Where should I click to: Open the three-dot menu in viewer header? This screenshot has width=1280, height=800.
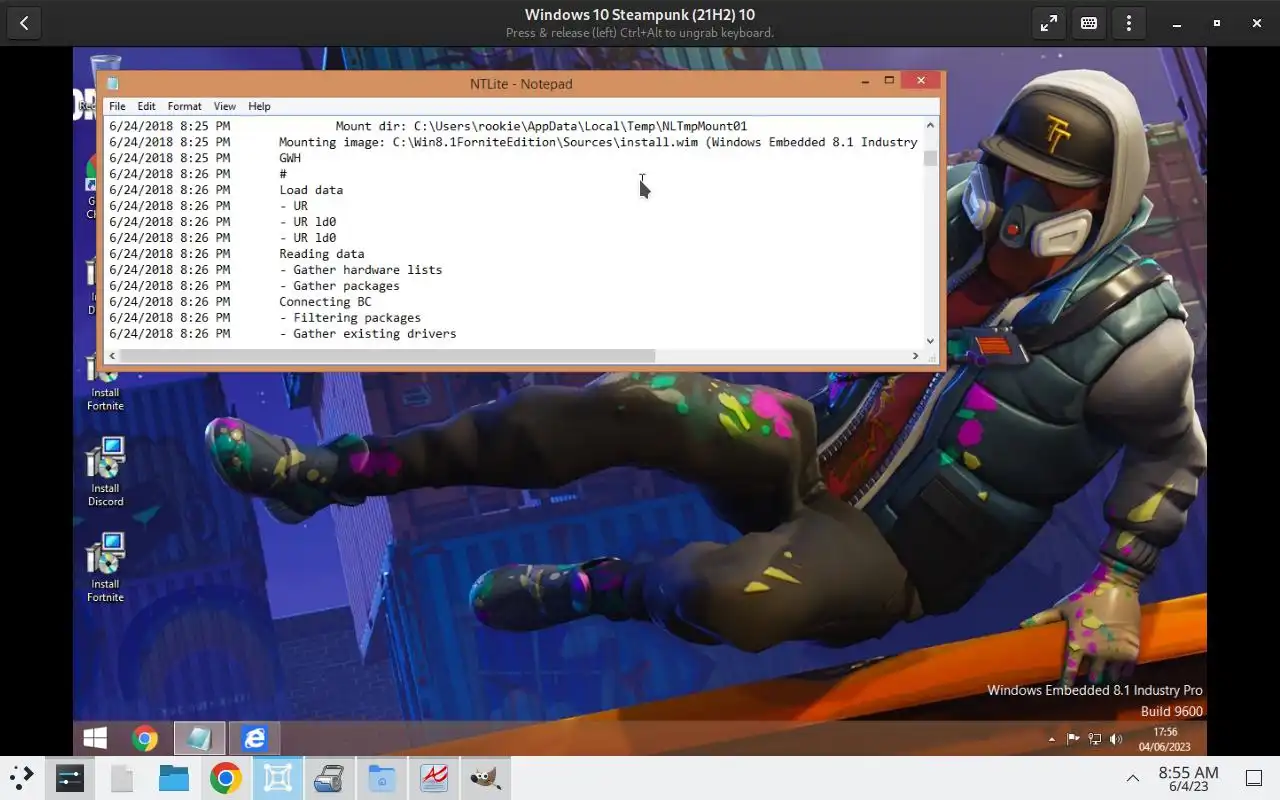coord(1129,23)
